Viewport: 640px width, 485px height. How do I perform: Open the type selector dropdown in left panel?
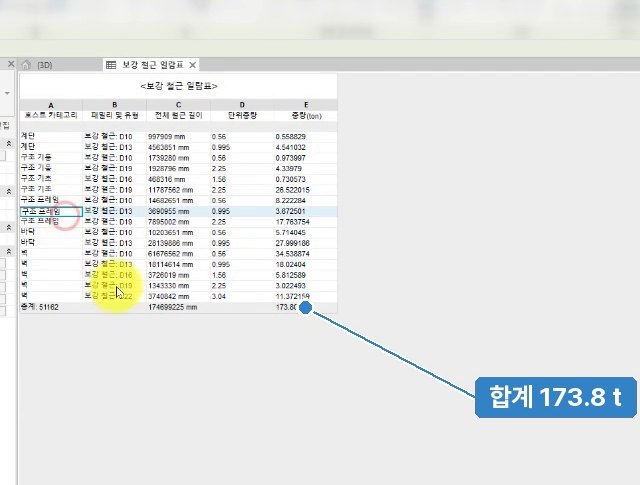[x=7, y=93]
